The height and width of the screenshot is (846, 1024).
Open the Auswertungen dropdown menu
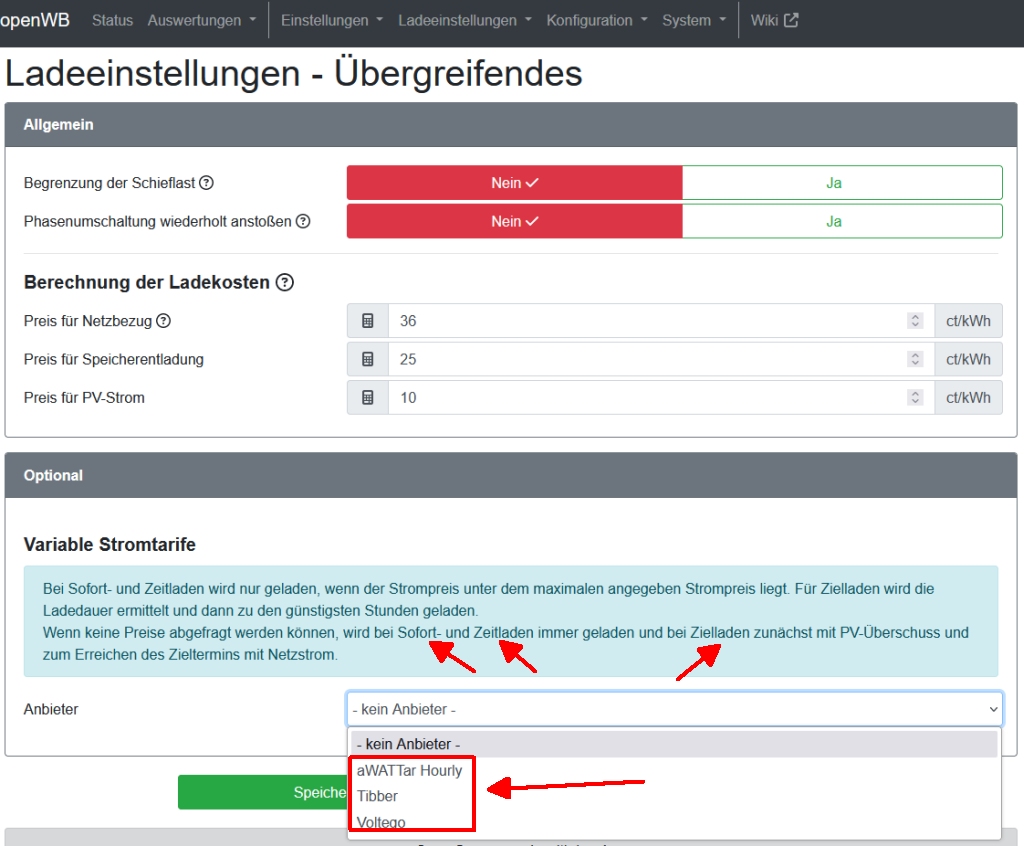click(x=202, y=20)
